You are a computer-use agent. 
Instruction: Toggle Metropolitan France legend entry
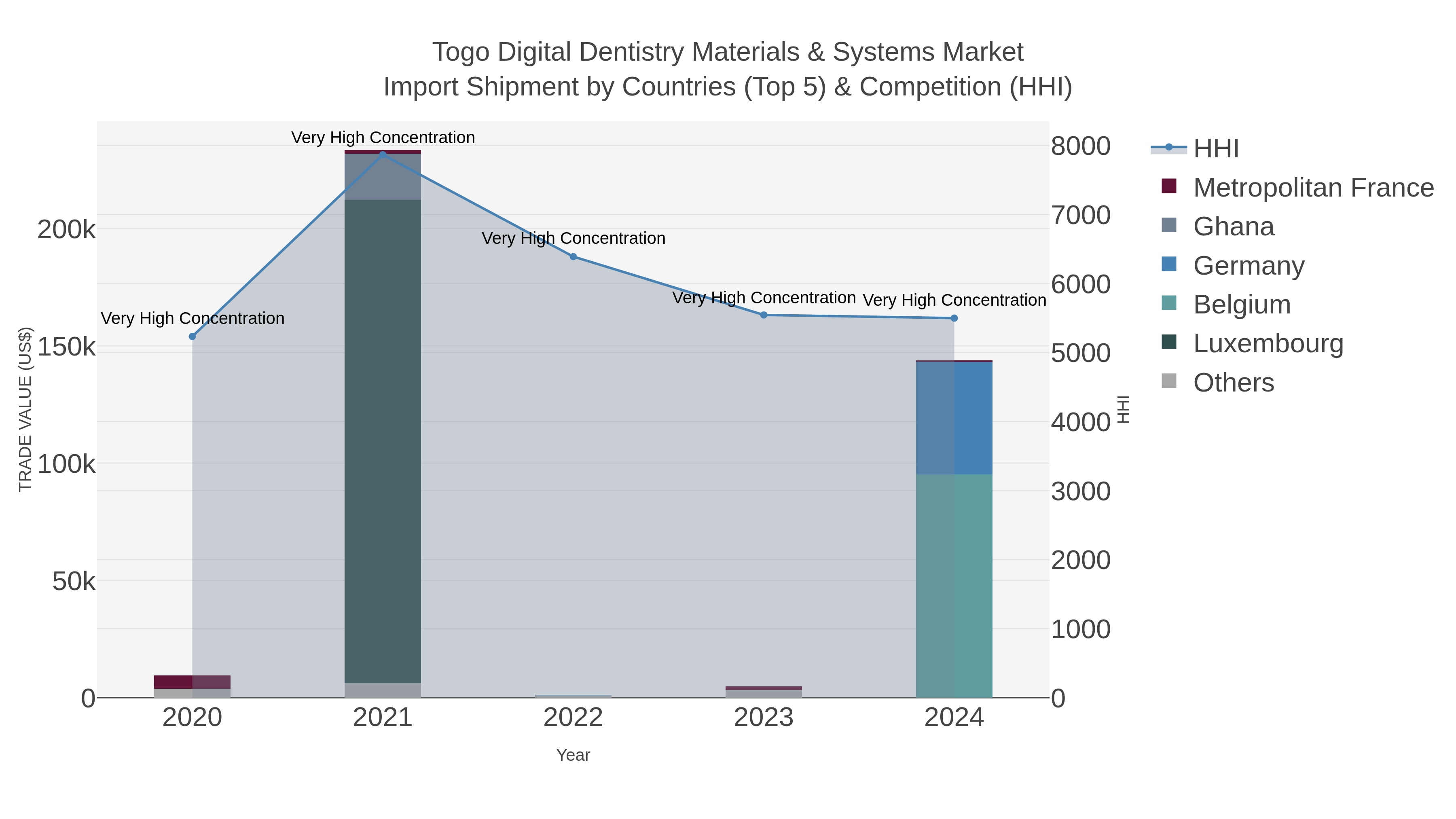(x=1297, y=187)
